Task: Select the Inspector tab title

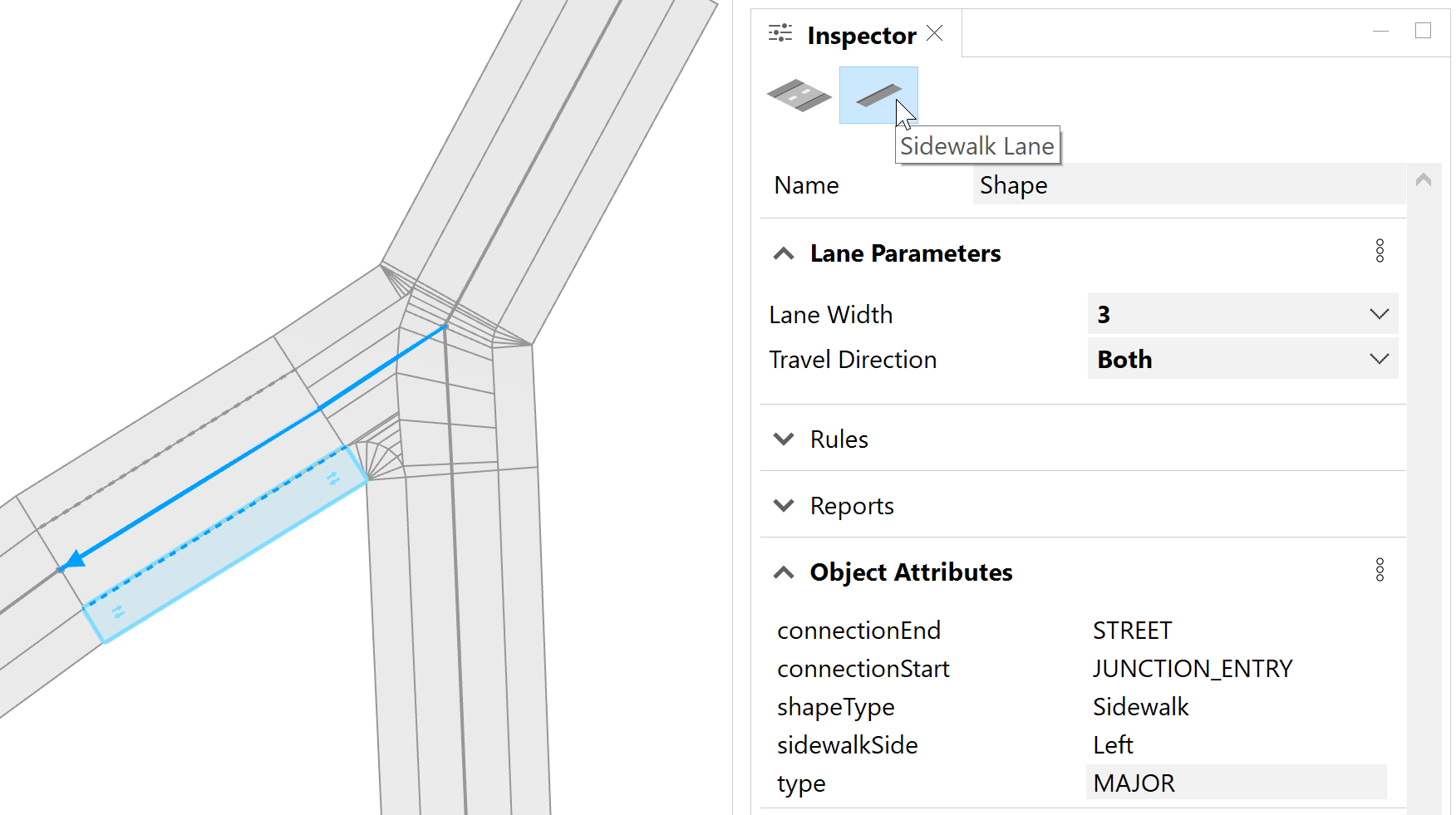Action: tap(861, 36)
